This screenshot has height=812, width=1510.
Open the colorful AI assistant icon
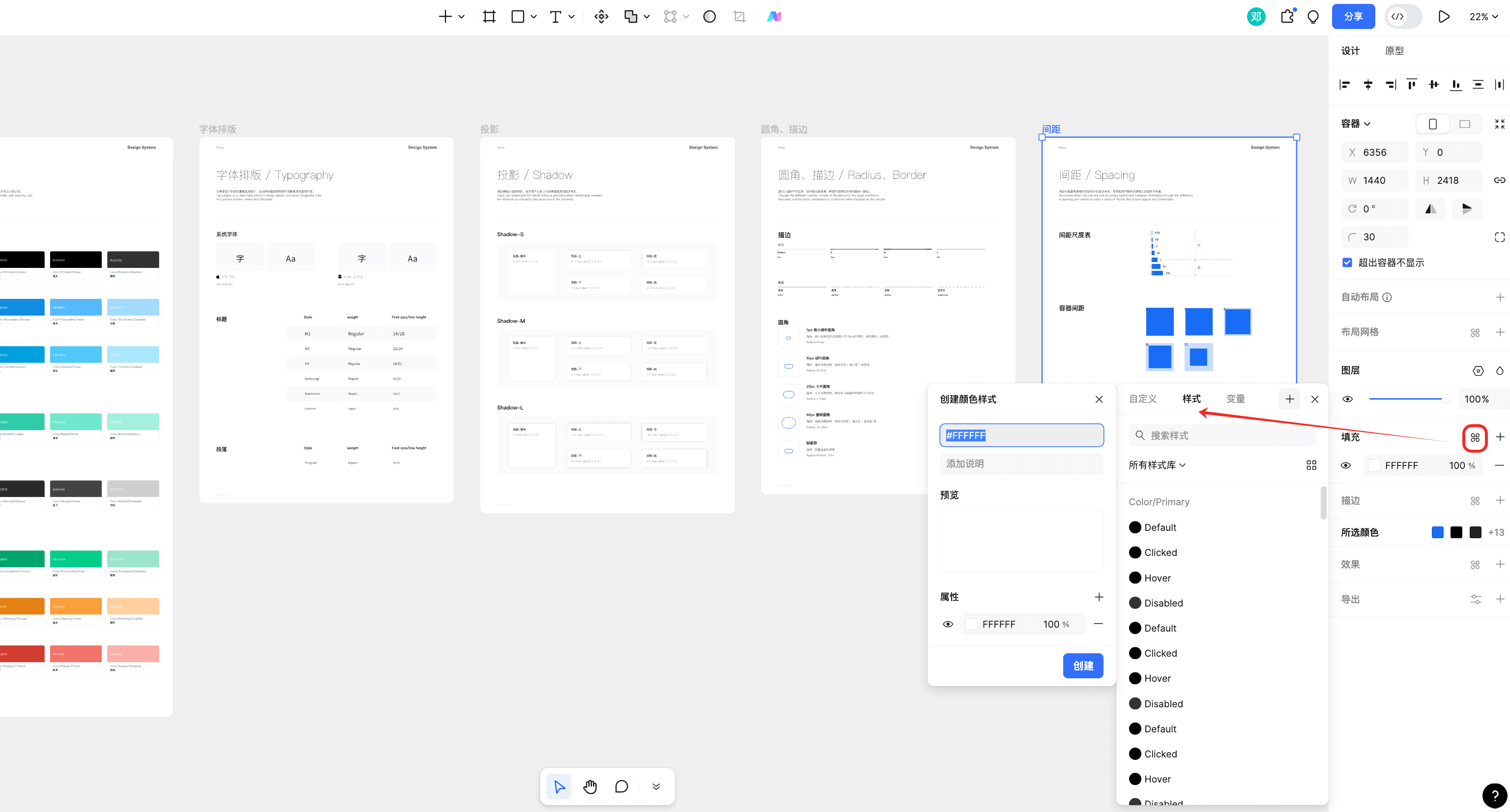click(x=774, y=16)
